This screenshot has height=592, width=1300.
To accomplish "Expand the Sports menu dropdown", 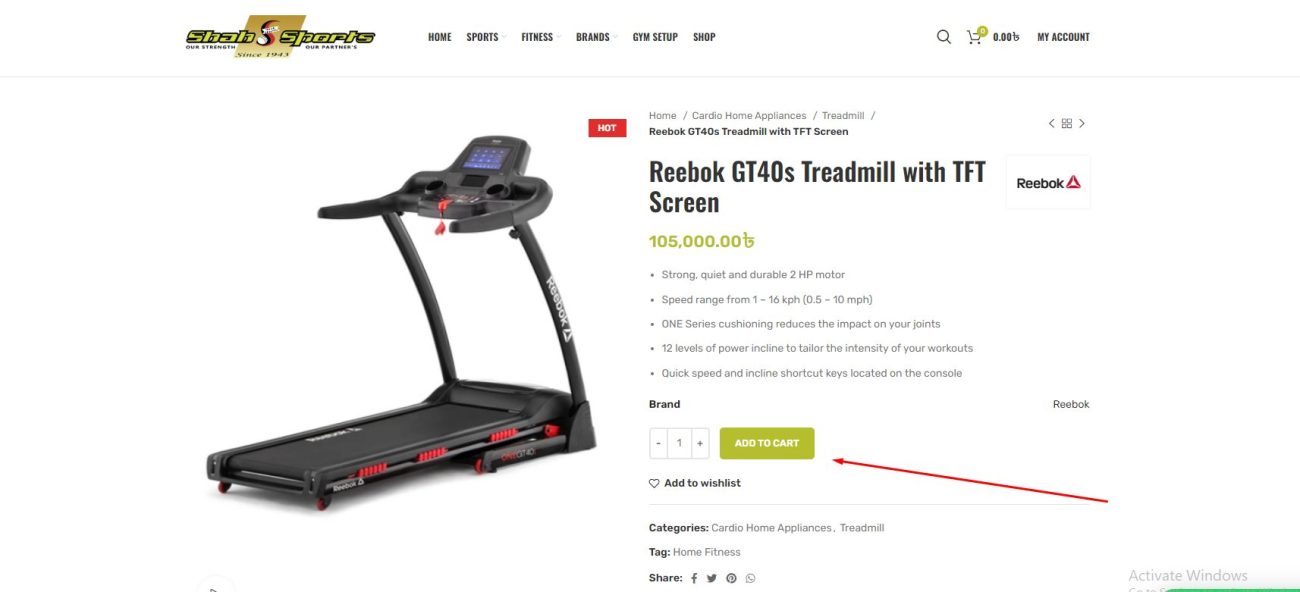I will coord(486,37).
